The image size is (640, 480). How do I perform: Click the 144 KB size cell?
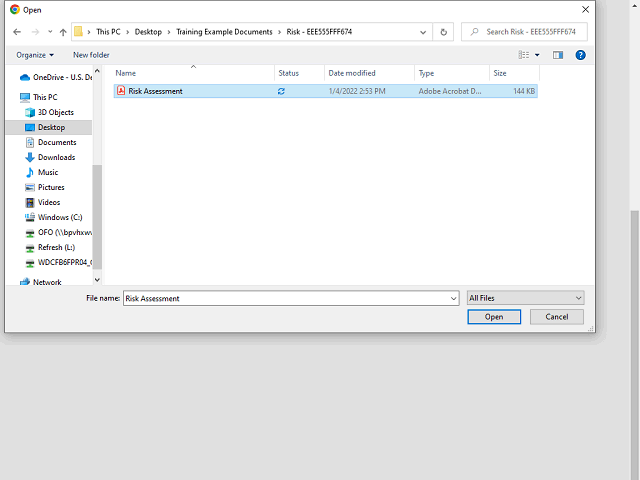[524, 91]
